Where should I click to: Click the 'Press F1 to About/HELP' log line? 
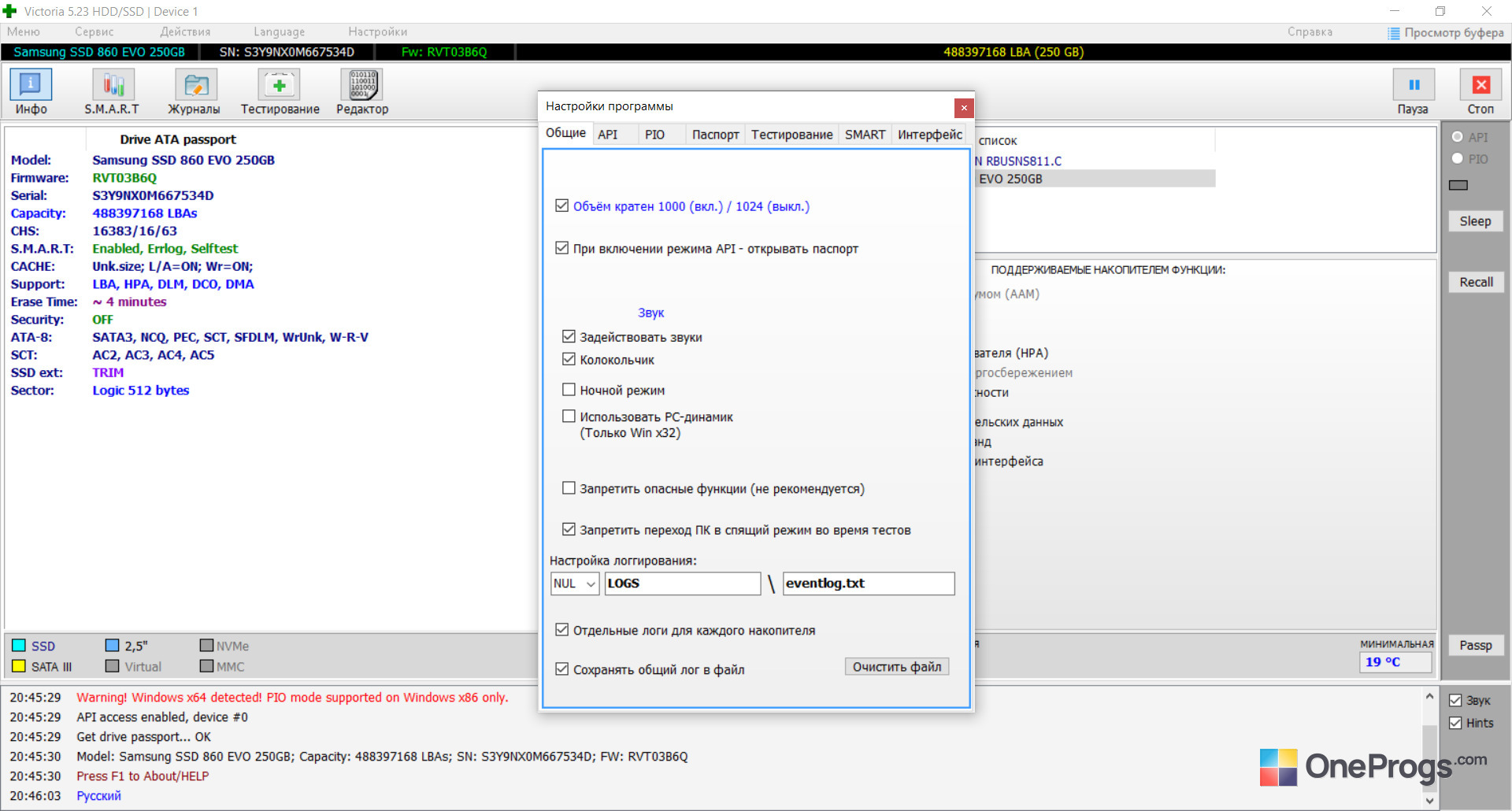tap(143, 776)
